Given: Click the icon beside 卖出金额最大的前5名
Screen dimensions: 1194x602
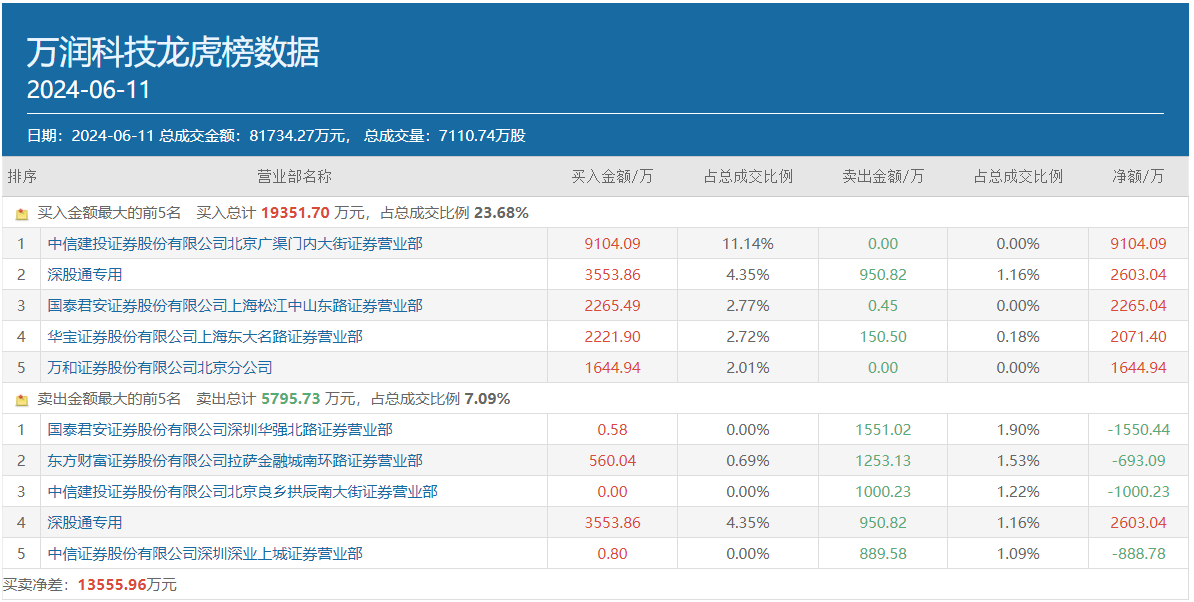Looking at the screenshot, I should tap(22, 400).
